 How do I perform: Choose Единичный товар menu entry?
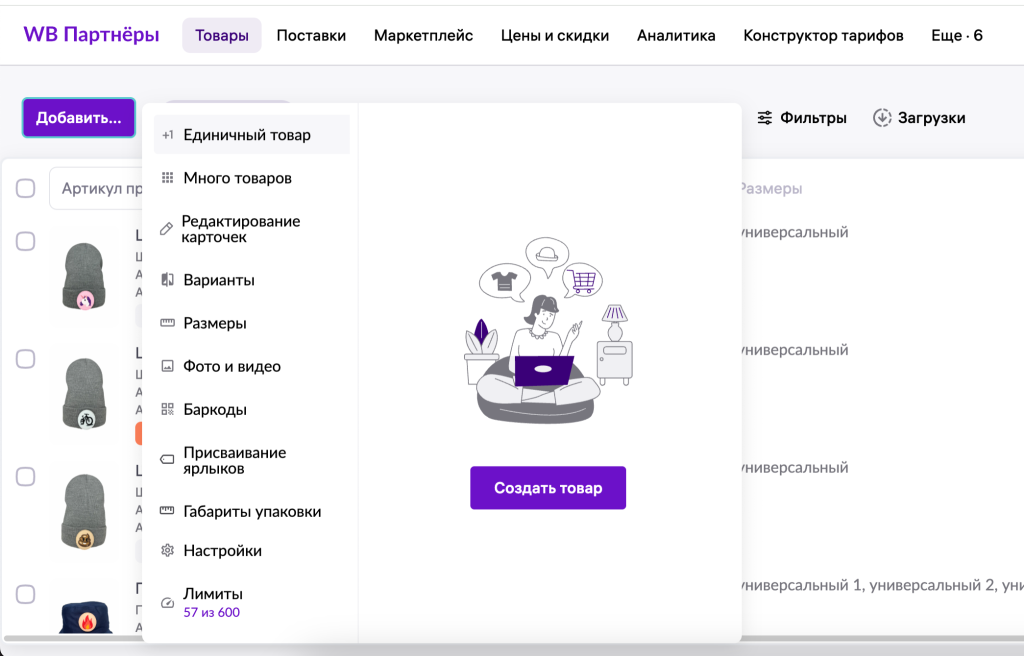[x=251, y=135]
